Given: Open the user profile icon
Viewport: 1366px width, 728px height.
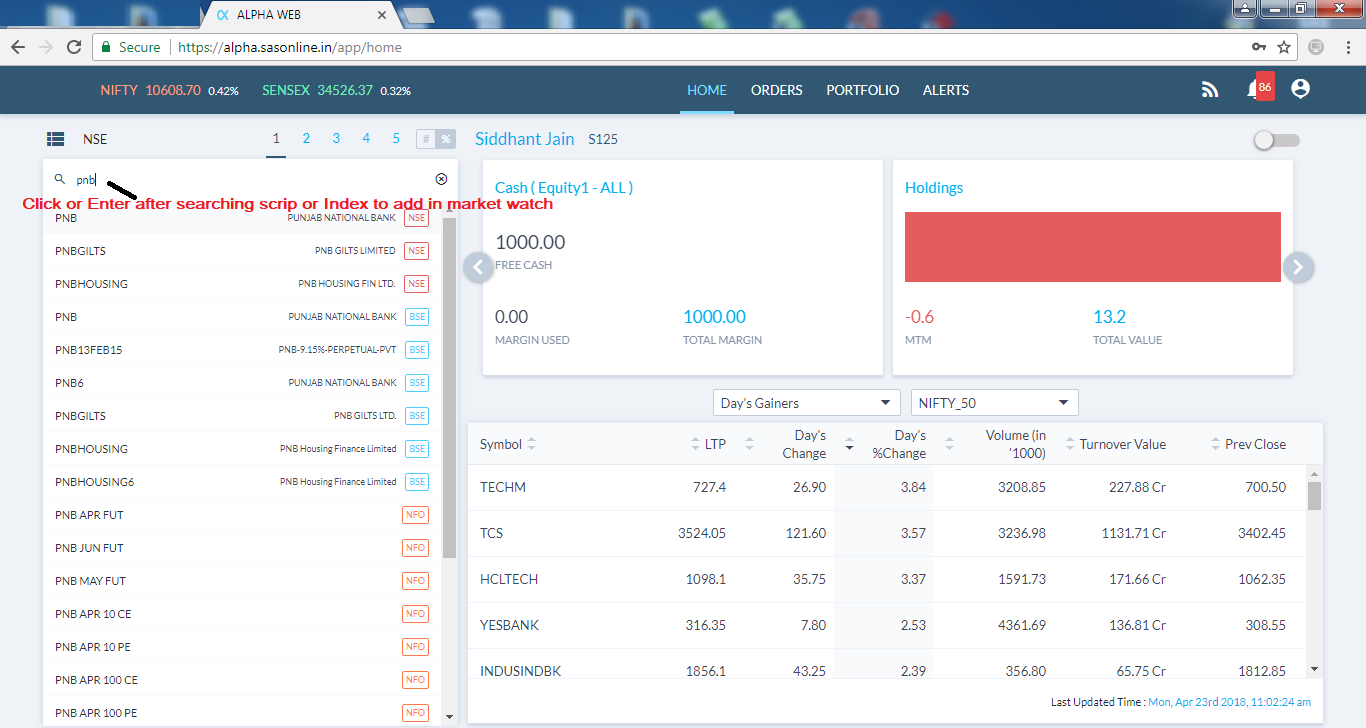Looking at the screenshot, I should coord(1300,89).
